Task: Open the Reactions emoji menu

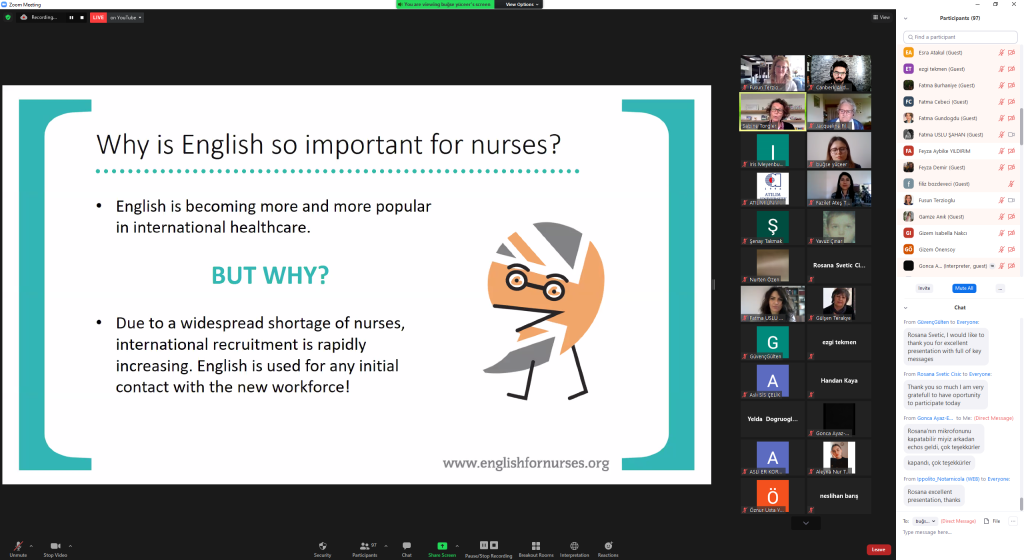Action: click(x=607, y=546)
